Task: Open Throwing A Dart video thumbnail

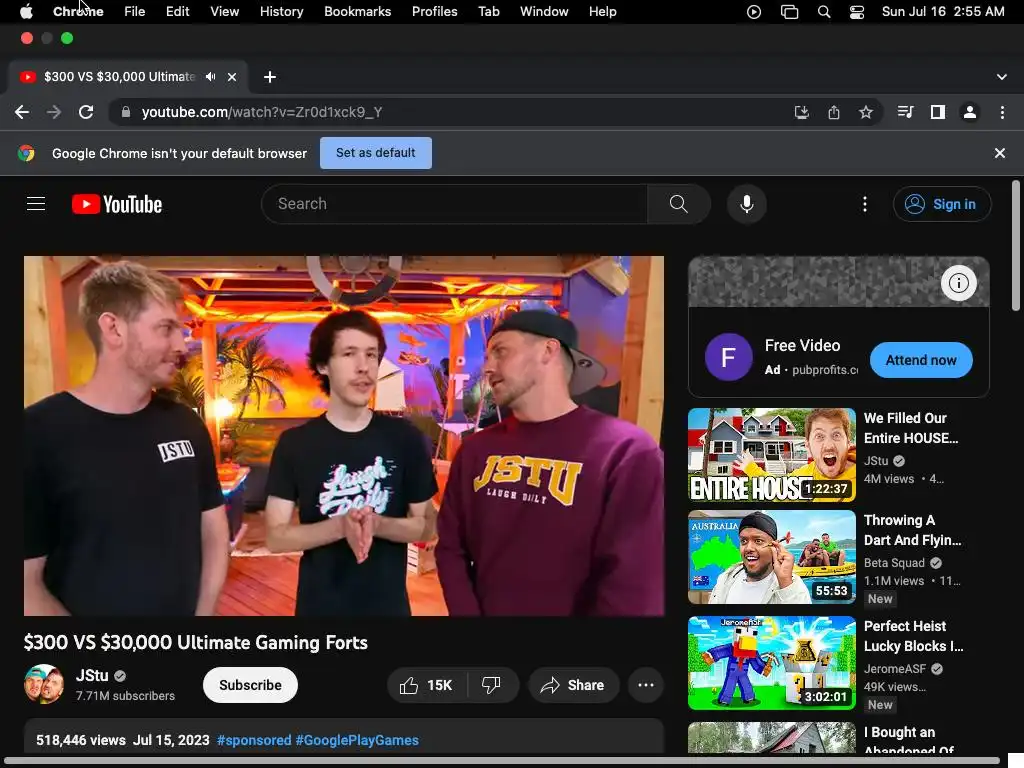Action: pyautogui.click(x=772, y=557)
